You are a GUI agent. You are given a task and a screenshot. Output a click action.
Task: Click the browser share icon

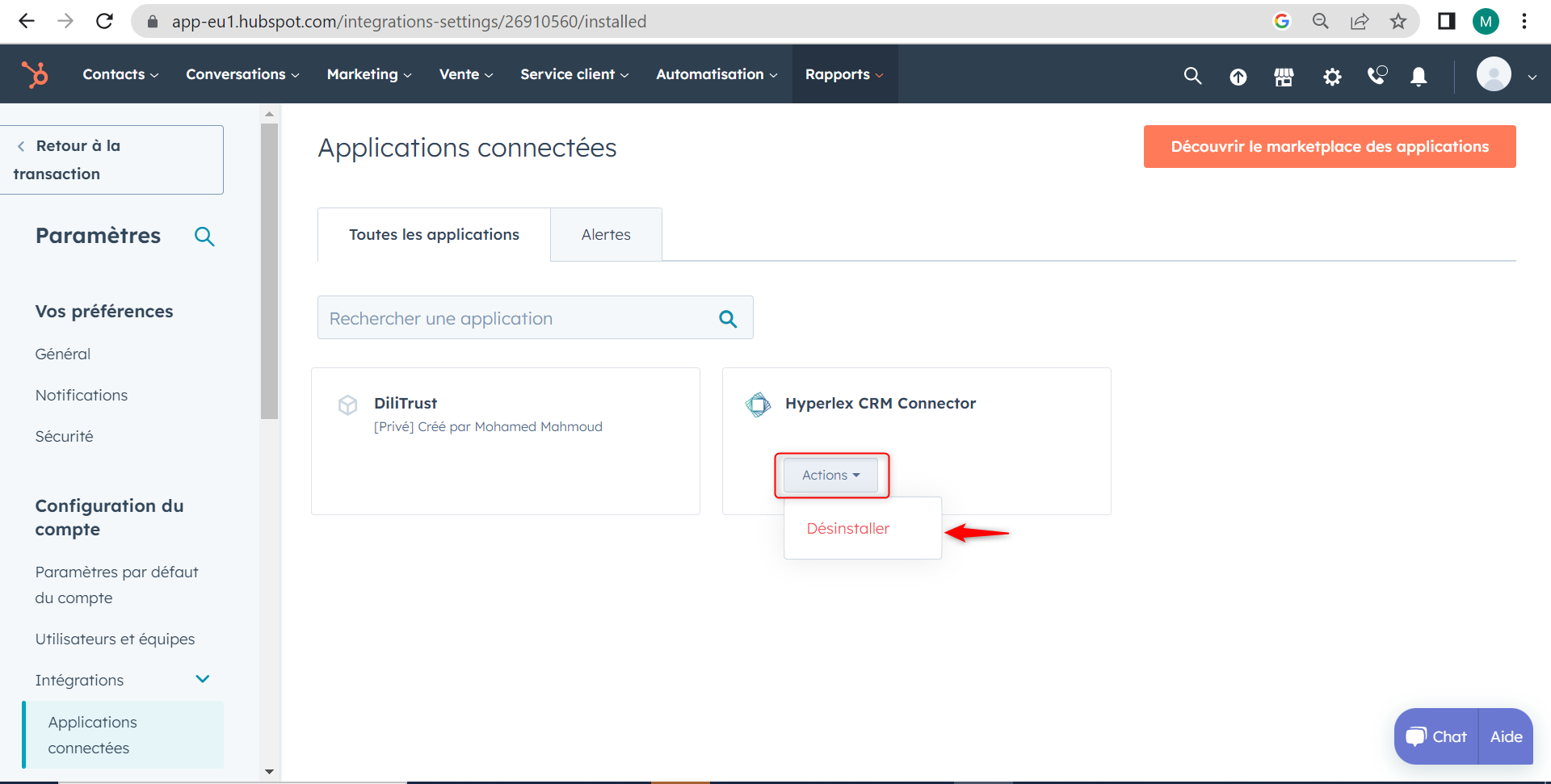[x=1360, y=21]
